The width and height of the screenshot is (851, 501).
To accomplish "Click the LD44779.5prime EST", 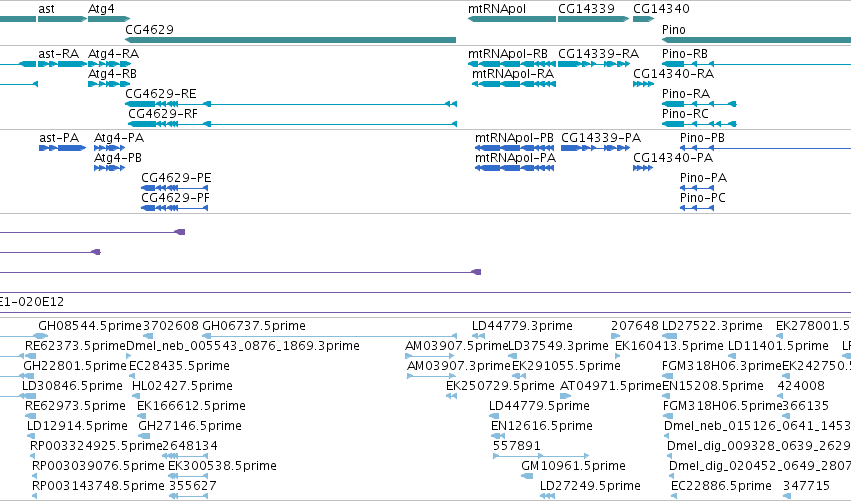I will click(x=539, y=406).
